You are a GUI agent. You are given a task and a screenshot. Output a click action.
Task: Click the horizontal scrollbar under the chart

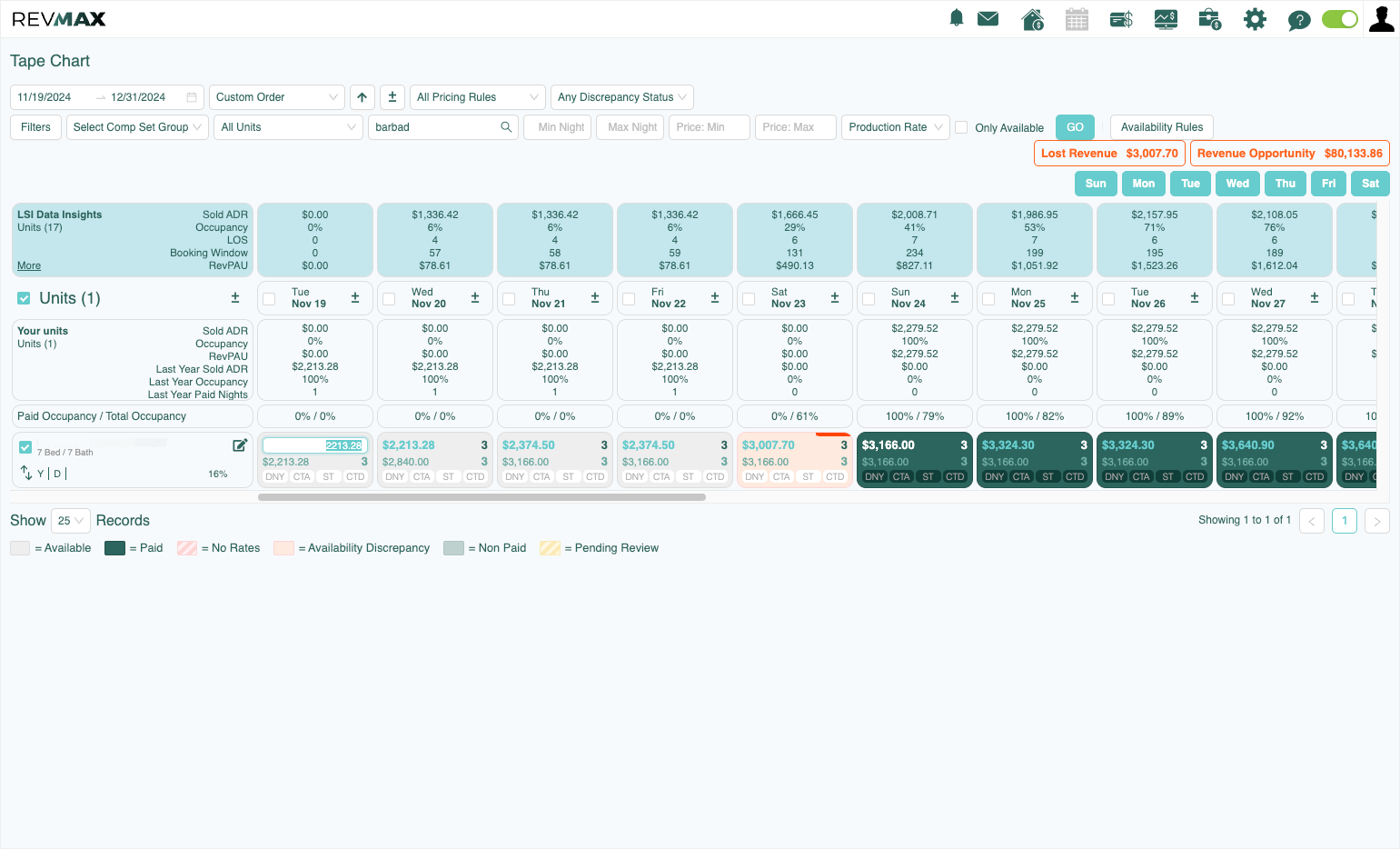pyautogui.click(x=482, y=497)
